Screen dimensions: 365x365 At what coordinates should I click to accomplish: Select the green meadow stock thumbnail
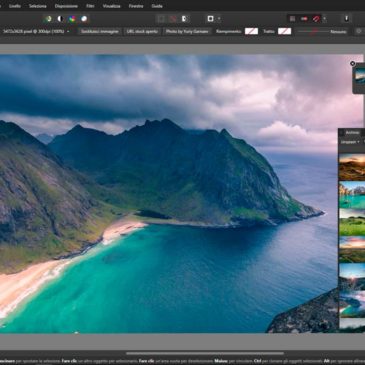tap(352, 222)
